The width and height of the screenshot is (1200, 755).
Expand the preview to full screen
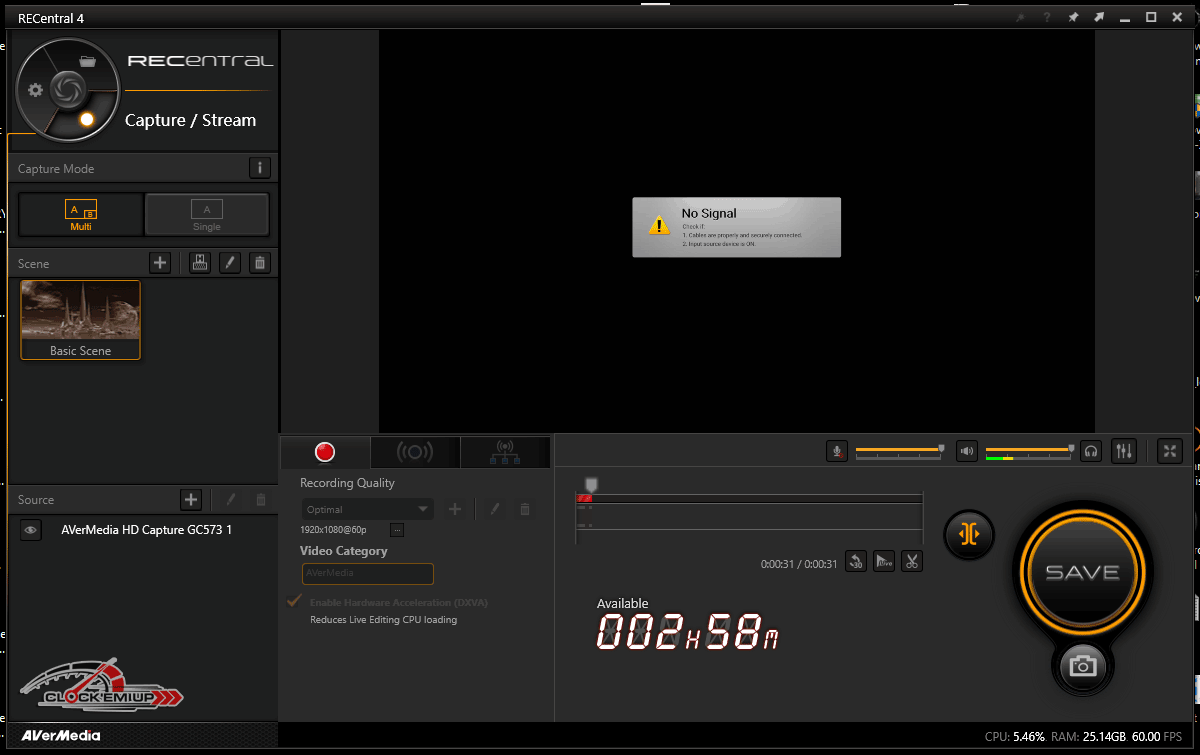tap(1169, 451)
